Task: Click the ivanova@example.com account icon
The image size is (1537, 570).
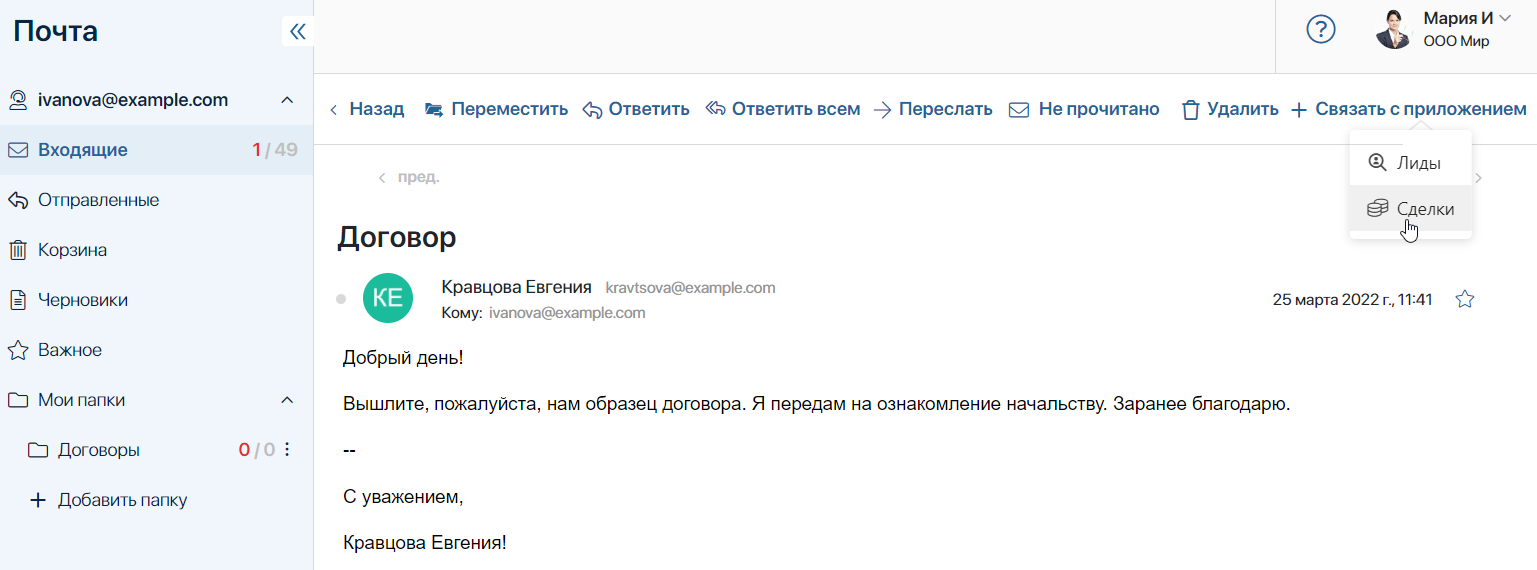Action: [18, 100]
